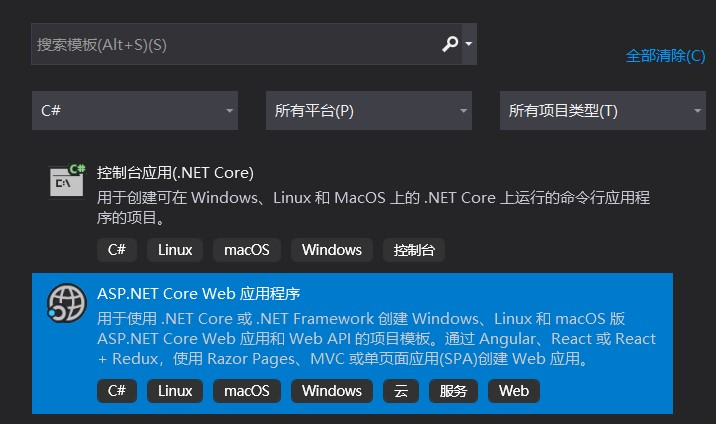Screen dimensions: 716x424
Task: Click the 云 tag on ASP.NET template
Action: [x=400, y=391]
